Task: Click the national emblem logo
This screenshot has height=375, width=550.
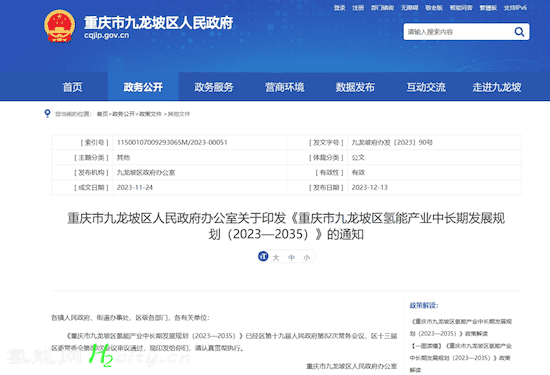Action: (60, 26)
